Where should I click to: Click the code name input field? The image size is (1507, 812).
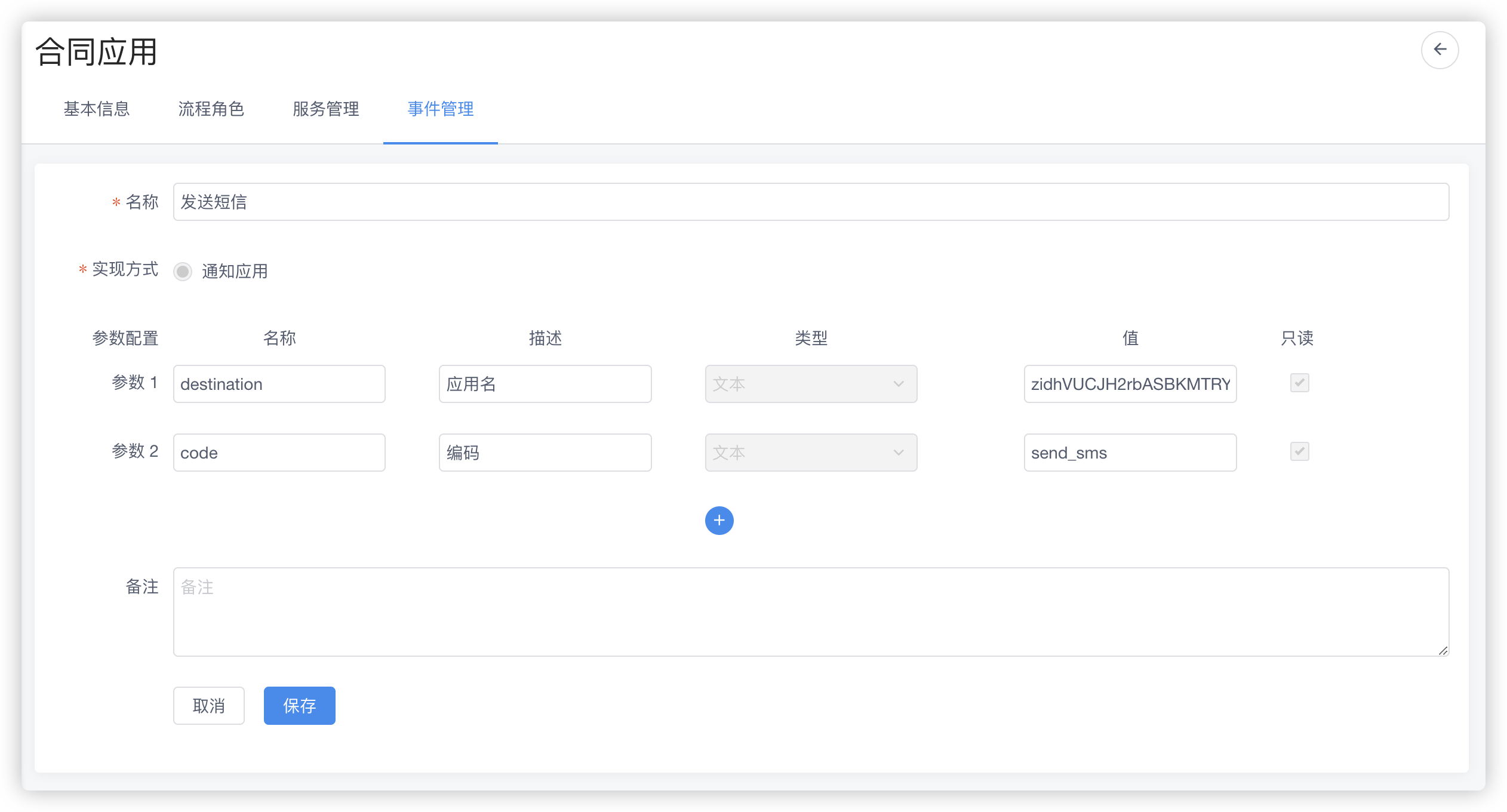point(279,453)
